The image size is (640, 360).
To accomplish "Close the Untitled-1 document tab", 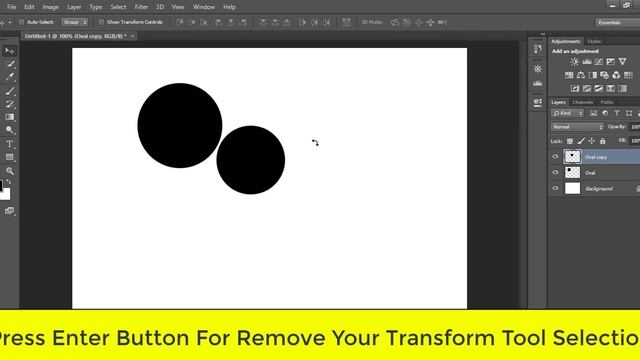I will [133, 36].
